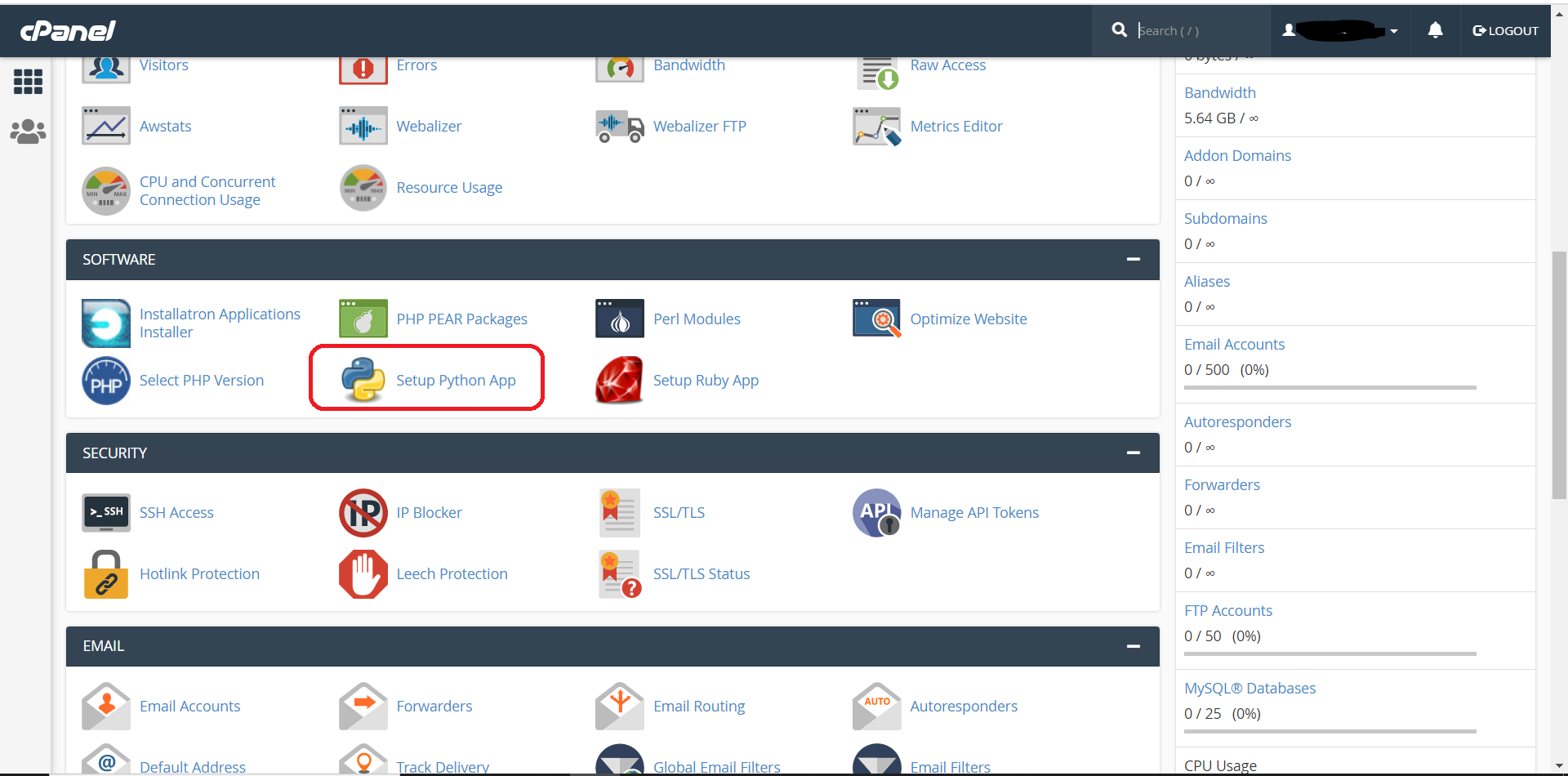This screenshot has width=1568, height=776.
Task: Open Hotlink Protection
Action: click(199, 573)
